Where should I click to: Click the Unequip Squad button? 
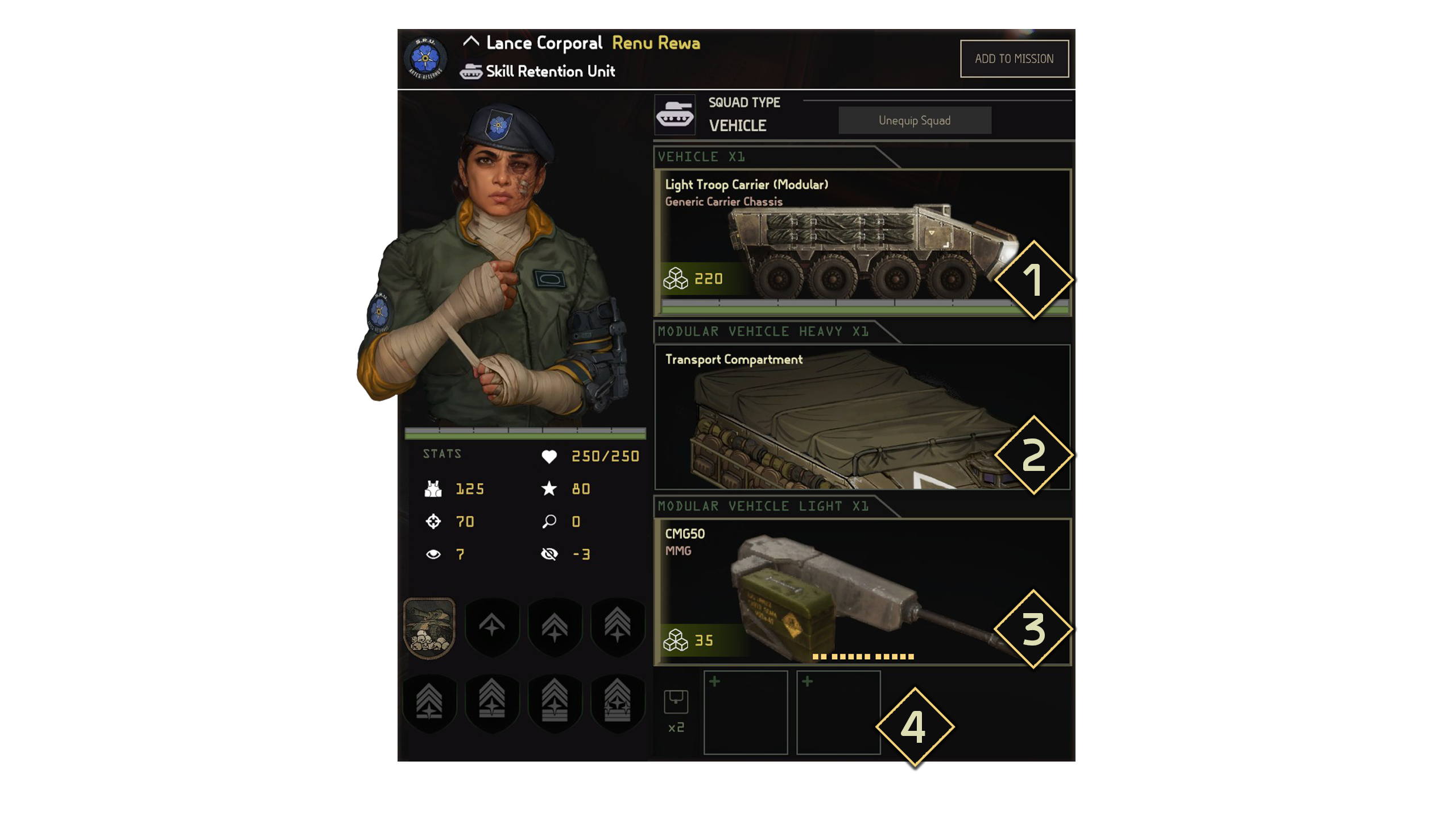[x=915, y=121]
